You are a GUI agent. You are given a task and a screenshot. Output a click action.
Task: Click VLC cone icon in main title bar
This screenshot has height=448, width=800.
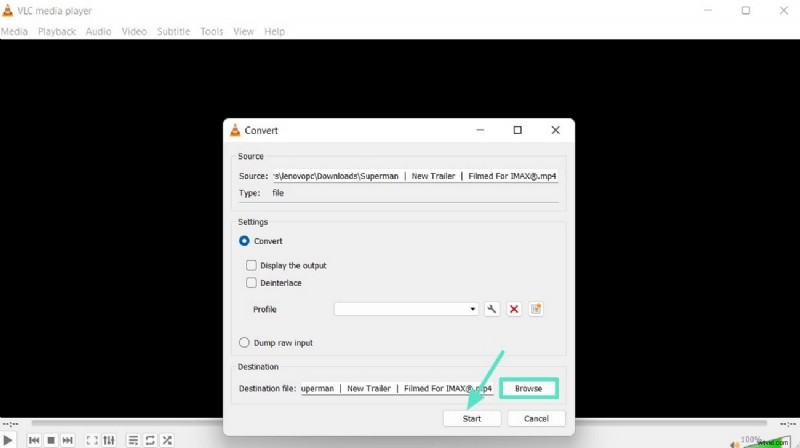click(7, 10)
